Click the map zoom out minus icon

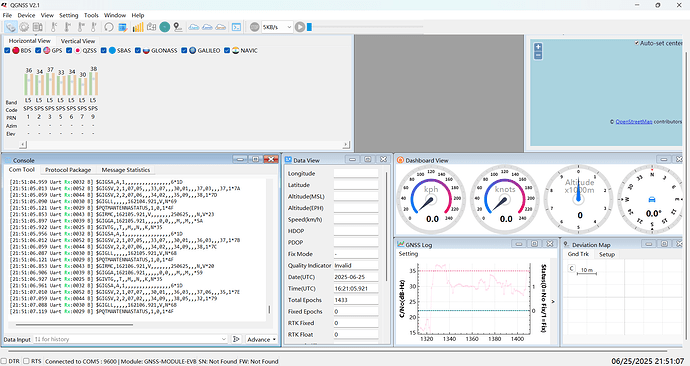538,55
